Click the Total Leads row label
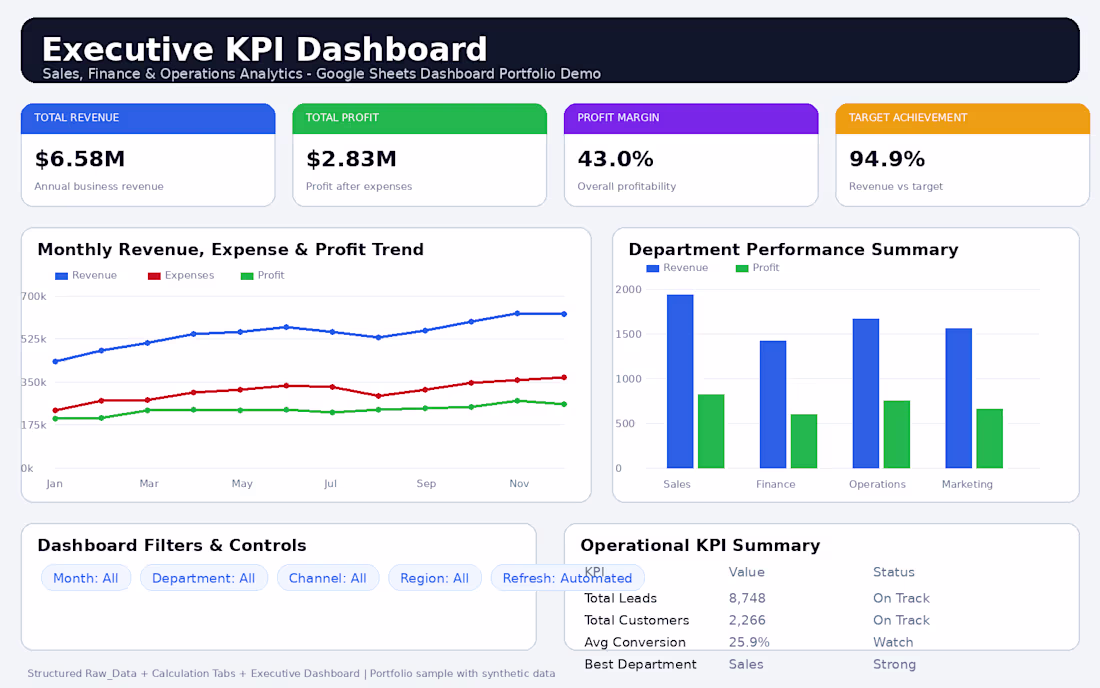This screenshot has height=688, width=1100. [x=620, y=598]
